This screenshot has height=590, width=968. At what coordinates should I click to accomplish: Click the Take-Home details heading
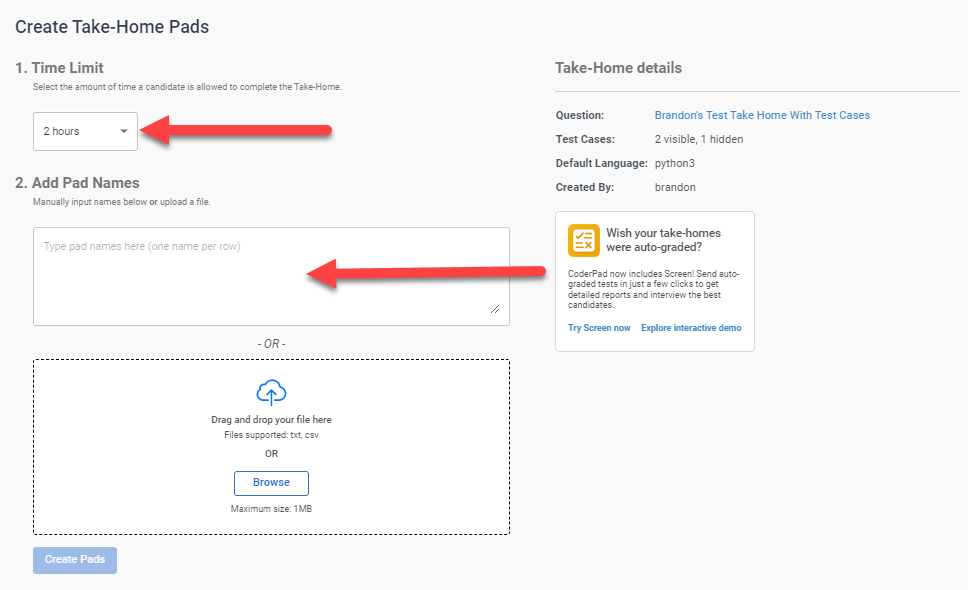coord(618,69)
